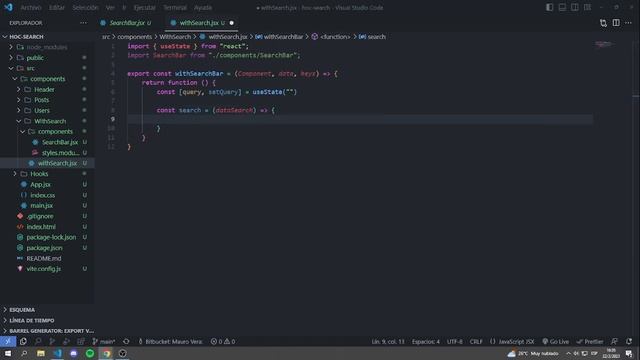Click the VS Code logo icon

pyautogui.click(x=8, y=7)
